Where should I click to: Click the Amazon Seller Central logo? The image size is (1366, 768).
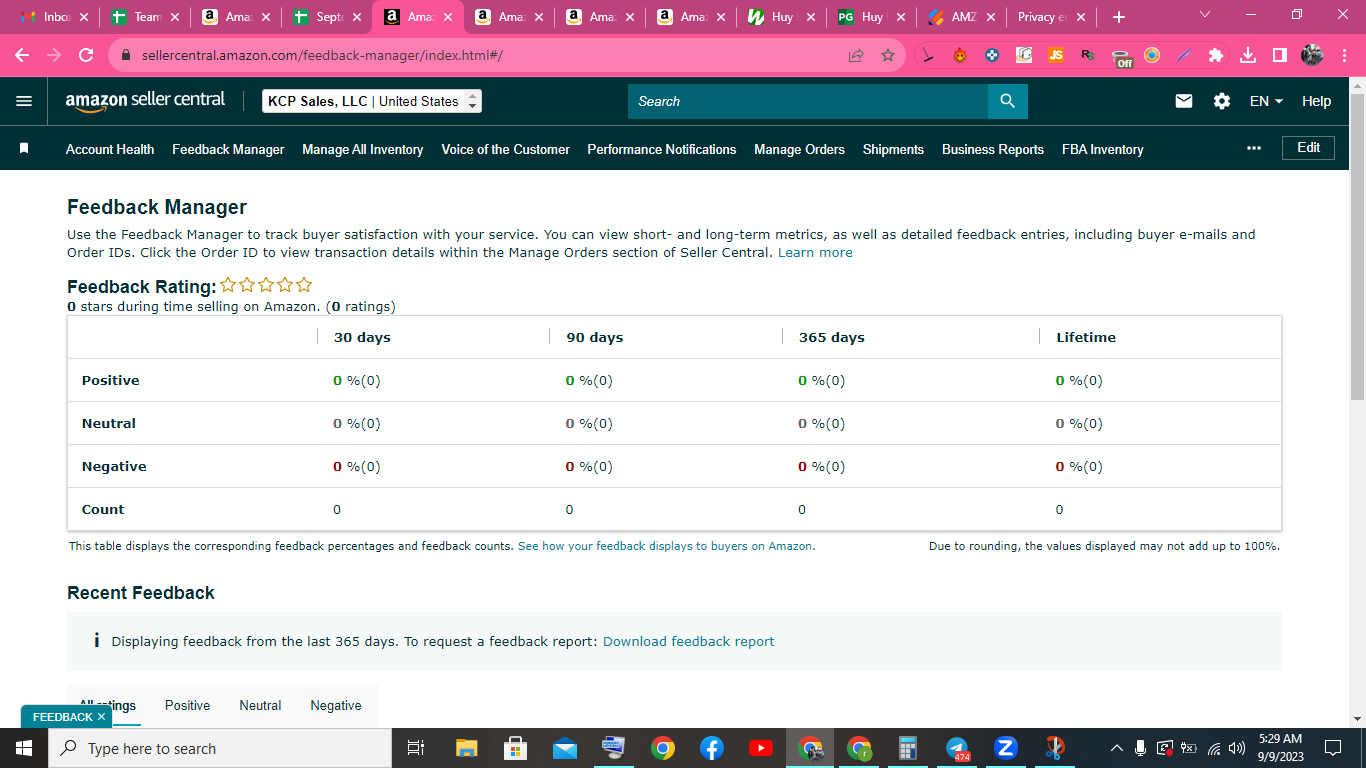[145, 101]
